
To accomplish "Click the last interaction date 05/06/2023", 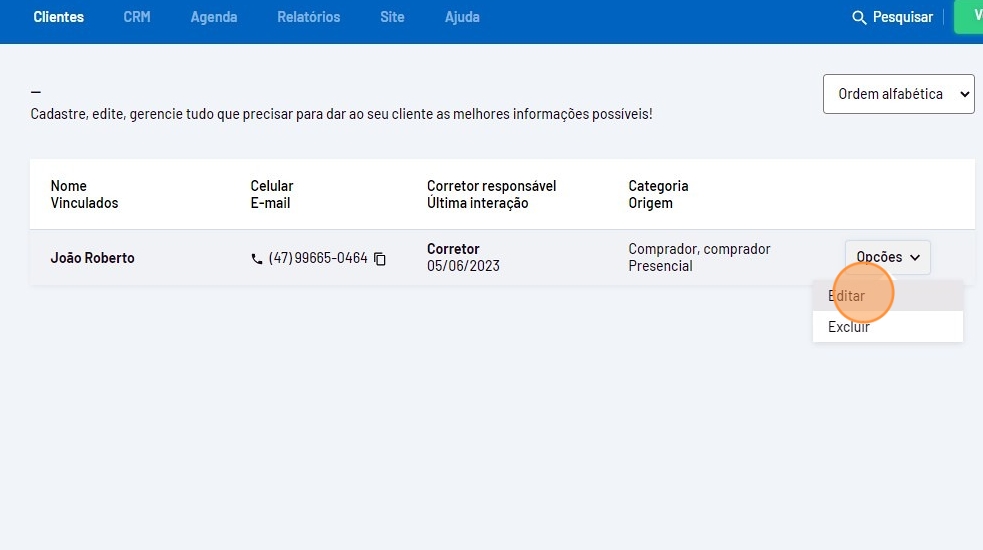I will point(463,266).
